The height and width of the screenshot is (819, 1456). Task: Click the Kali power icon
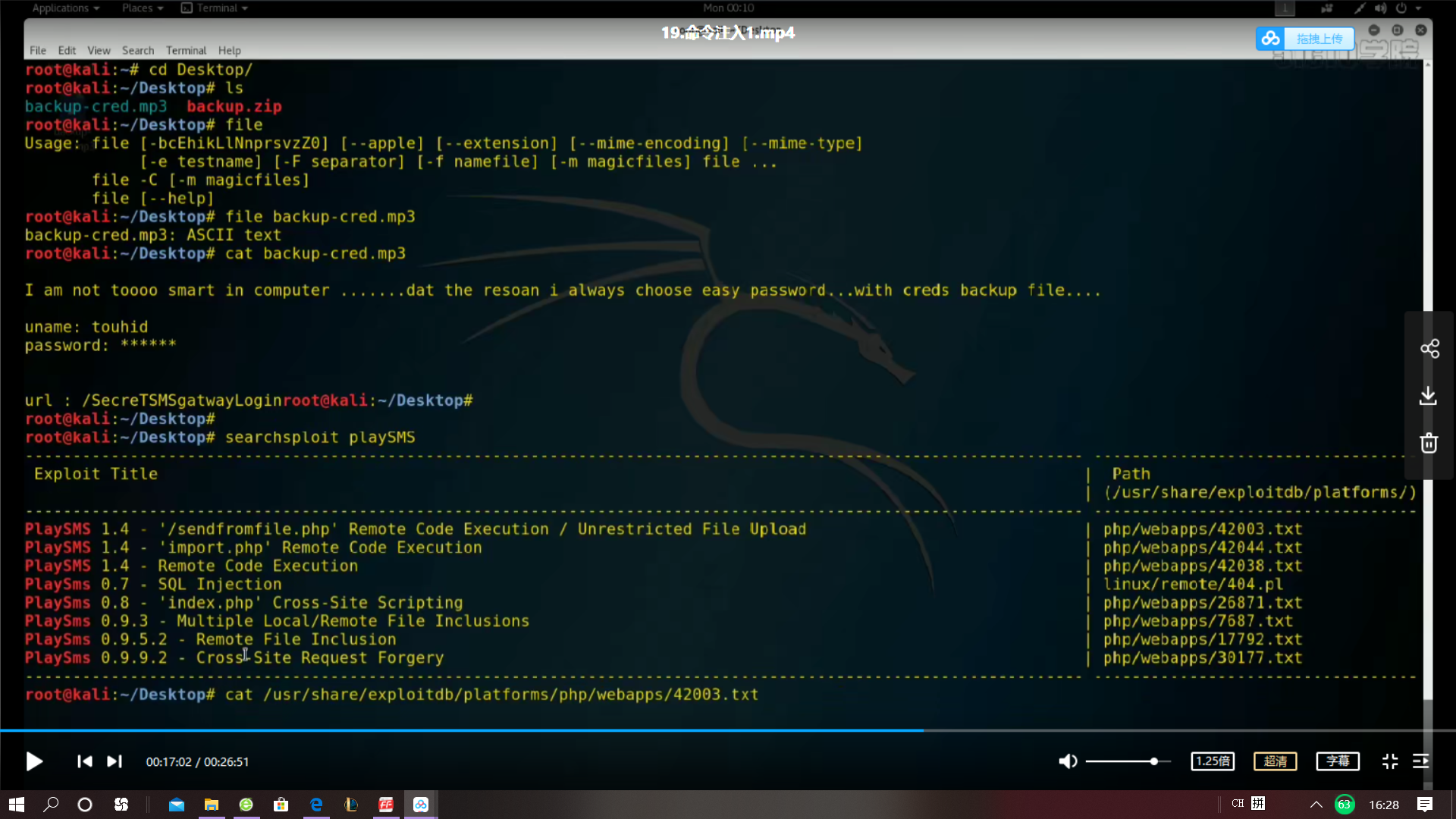click(1401, 8)
